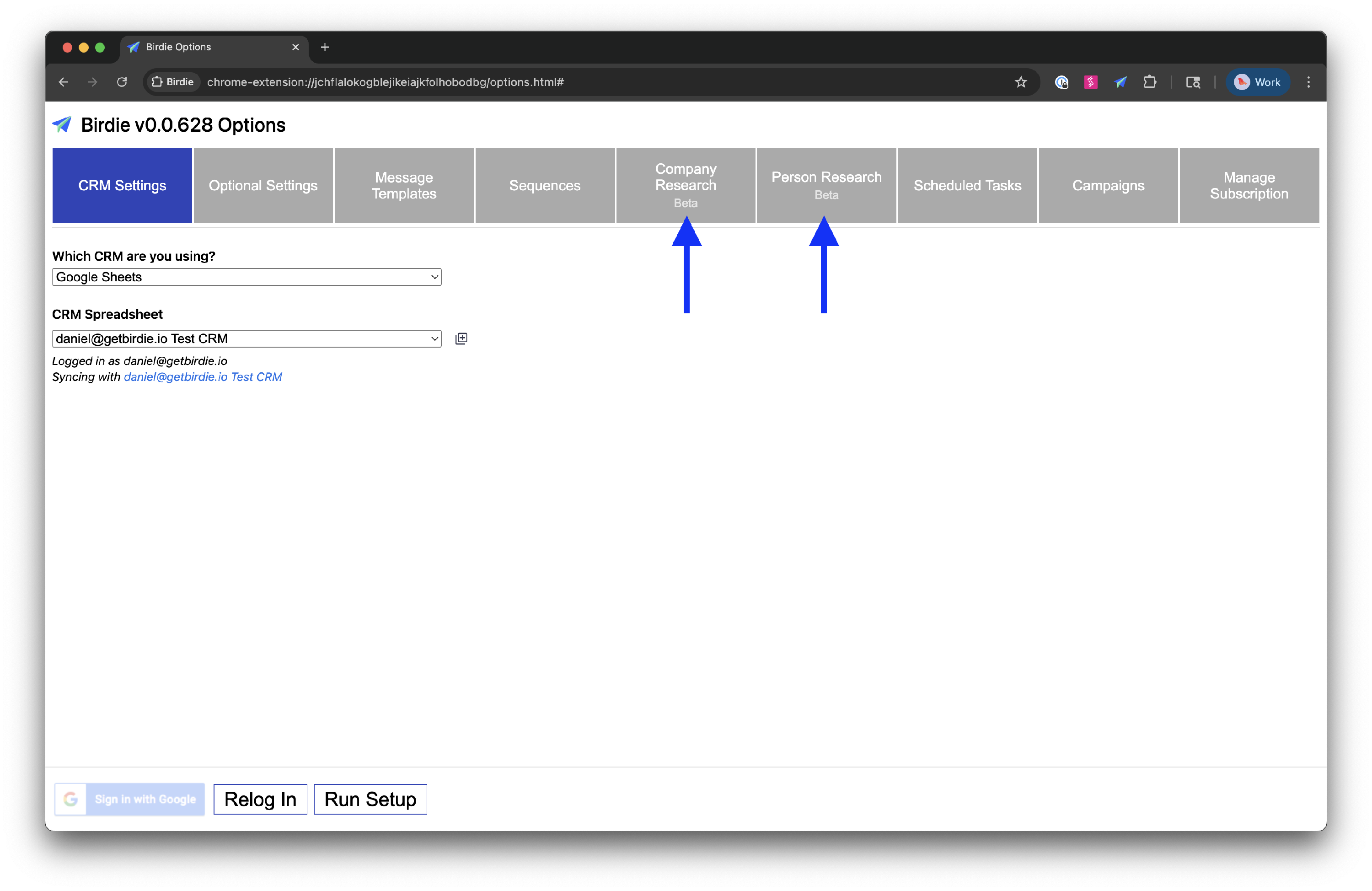The width and height of the screenshot is (1372, 891).
Task: Open the Manage Subscription tab
Action: pyautogui.click(x=1249, y=185)
